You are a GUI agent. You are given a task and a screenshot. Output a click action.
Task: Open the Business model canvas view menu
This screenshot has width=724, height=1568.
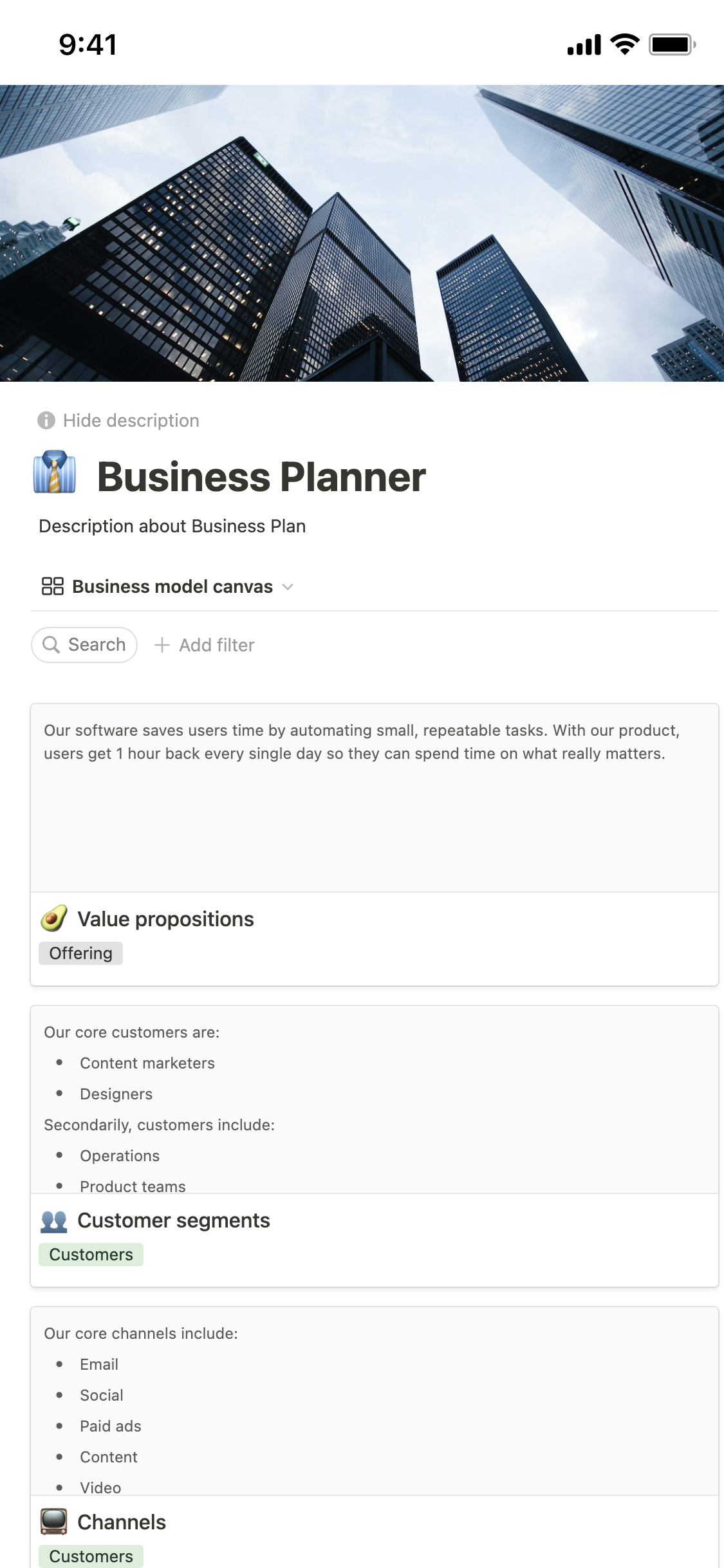click(172, 586)
